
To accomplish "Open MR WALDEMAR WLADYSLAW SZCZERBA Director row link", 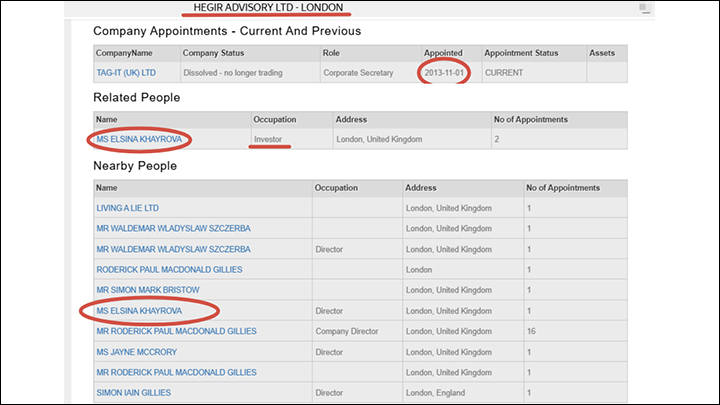I will [174, 249].
